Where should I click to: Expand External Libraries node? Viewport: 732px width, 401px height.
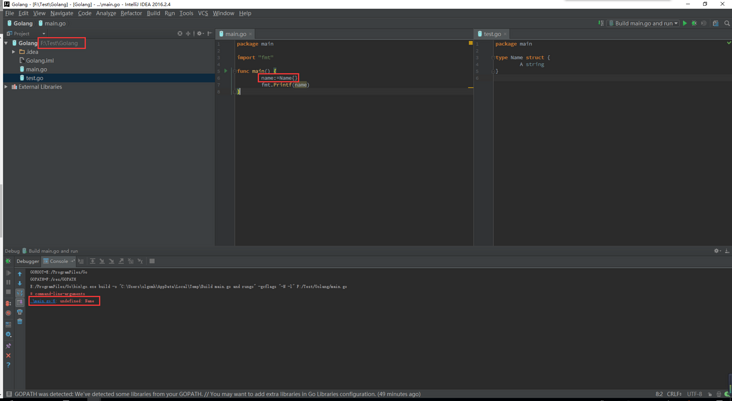[6, 87]
